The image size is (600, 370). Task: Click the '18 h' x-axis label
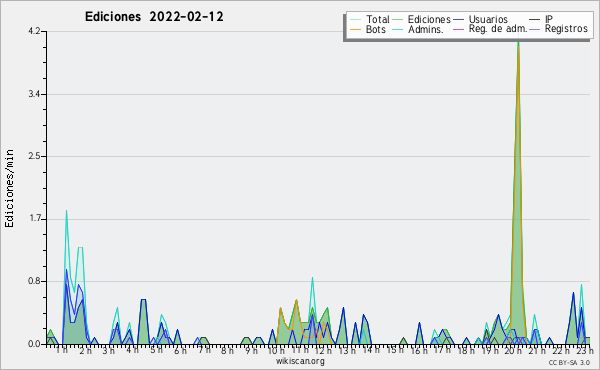coord(466,350)
